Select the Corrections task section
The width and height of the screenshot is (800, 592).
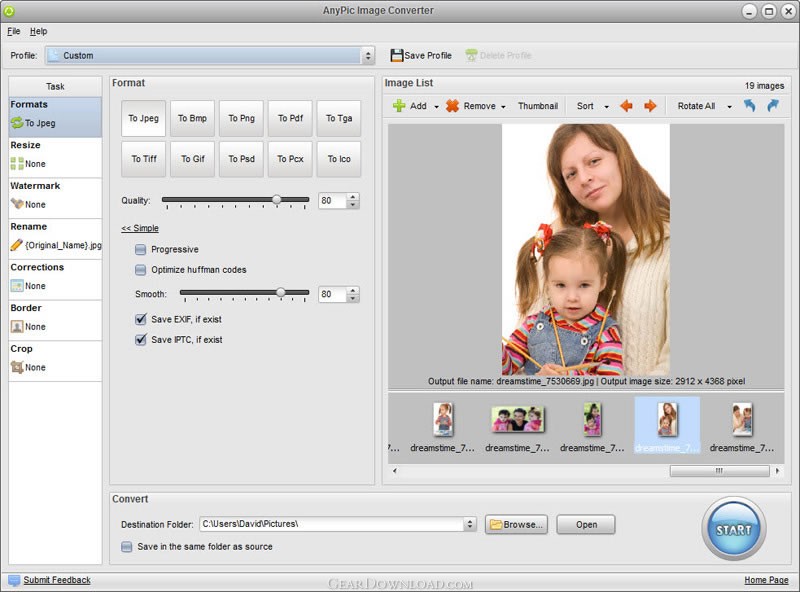tap(55, 280)
